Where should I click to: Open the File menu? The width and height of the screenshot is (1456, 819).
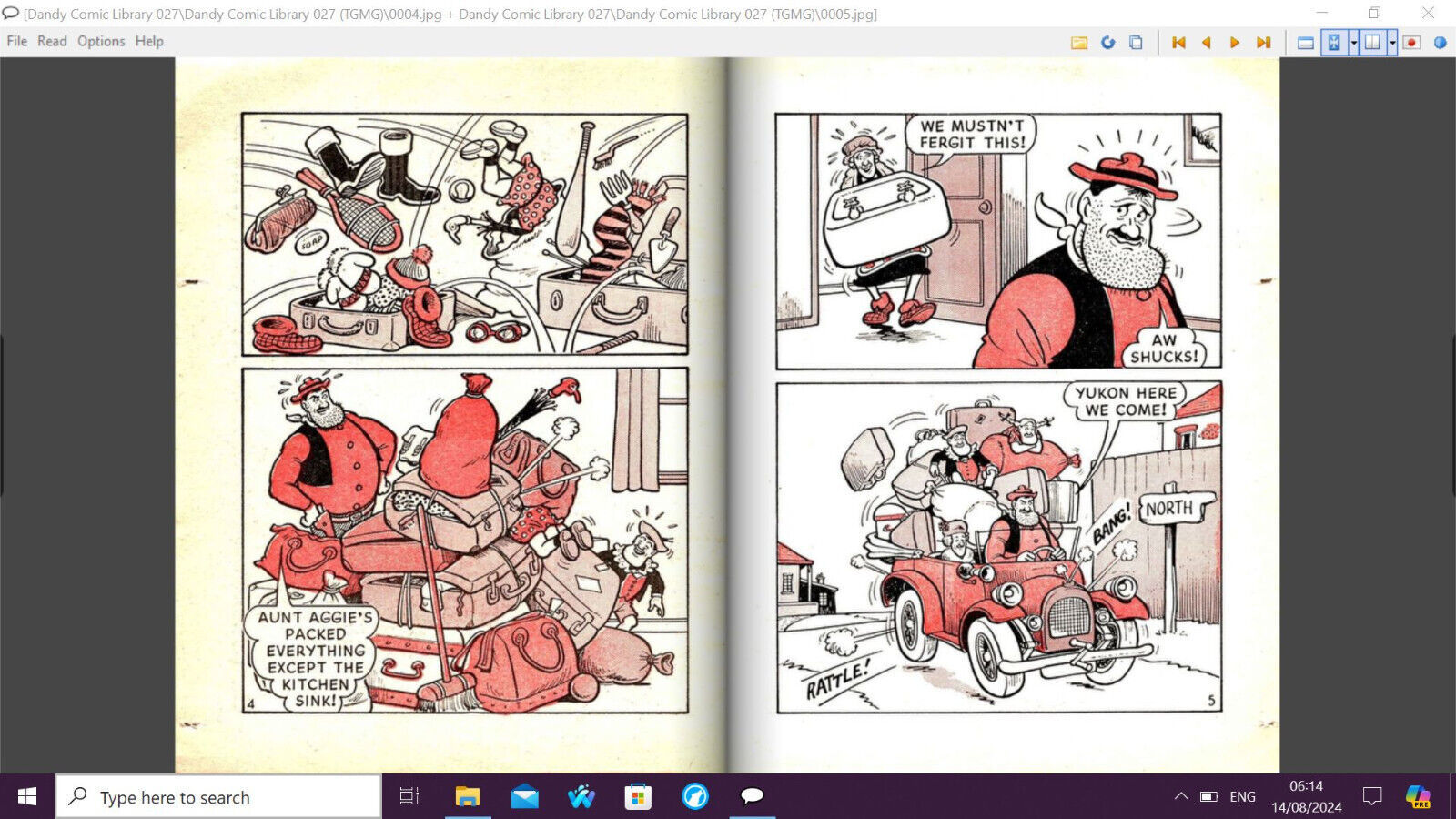pos(16,41)
